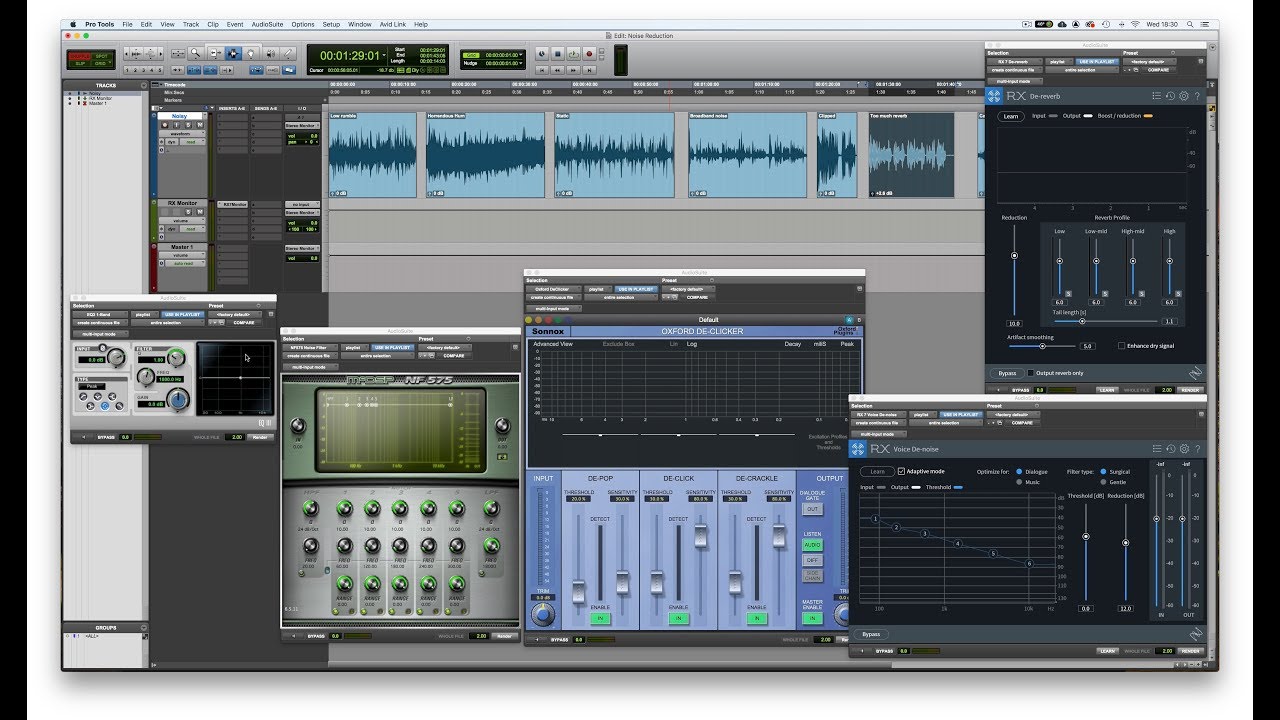Toggle Grid edit mode

coord(100,65)
